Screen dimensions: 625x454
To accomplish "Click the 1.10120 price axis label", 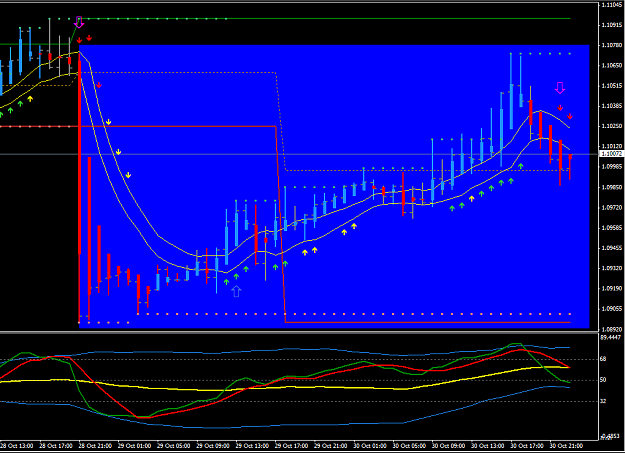I will [612, 146].
